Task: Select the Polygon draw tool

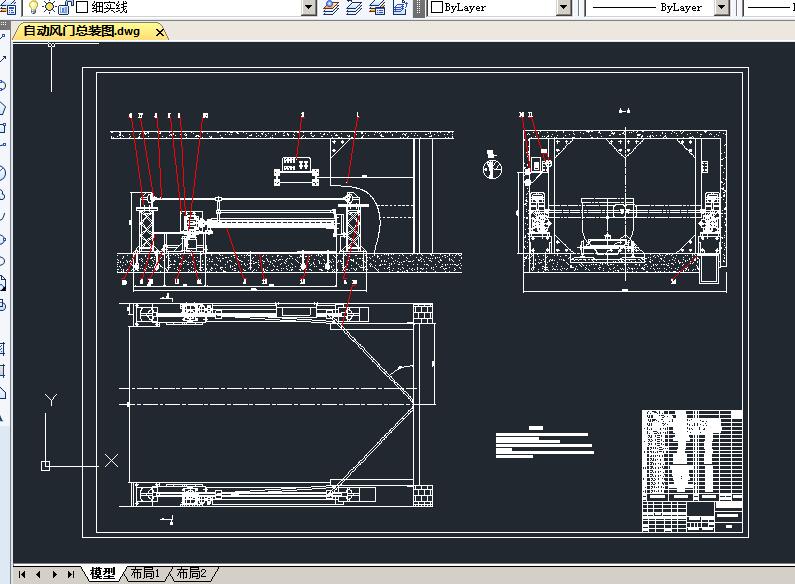Action: (x=3, y=107)
